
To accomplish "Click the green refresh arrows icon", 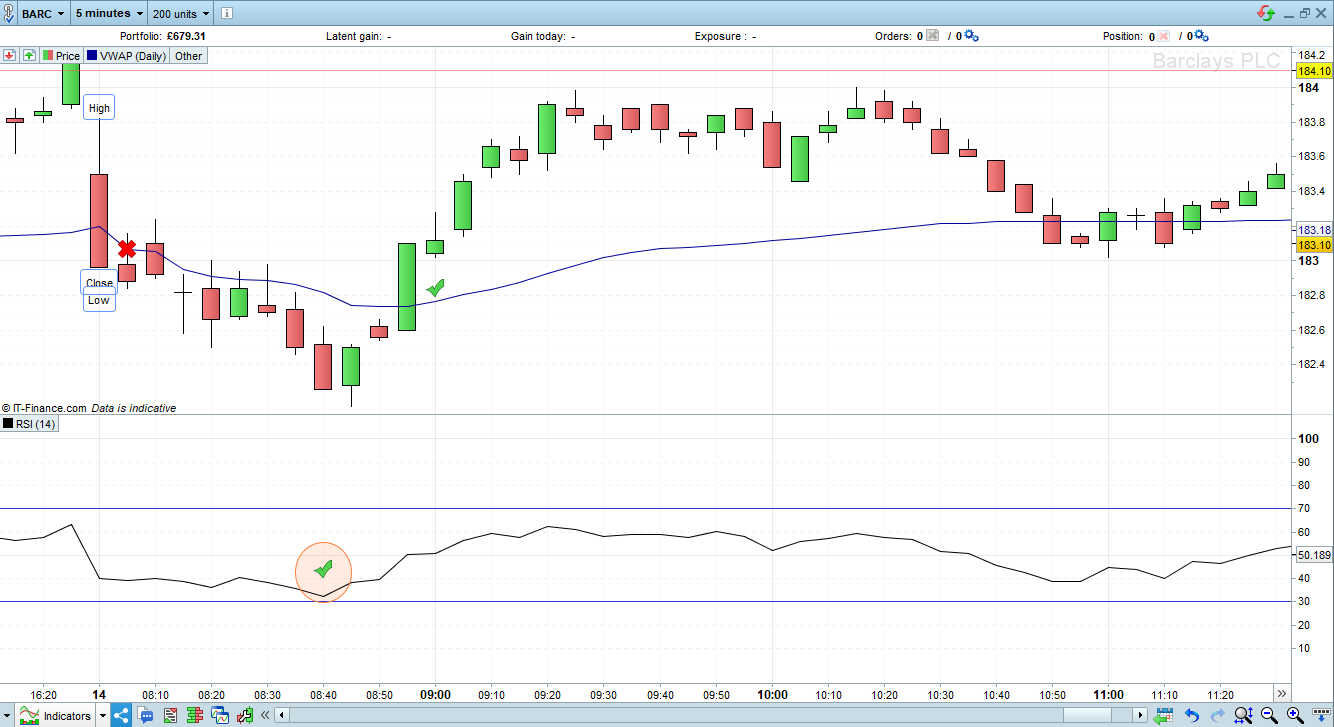I will (x=1263, y=13).
